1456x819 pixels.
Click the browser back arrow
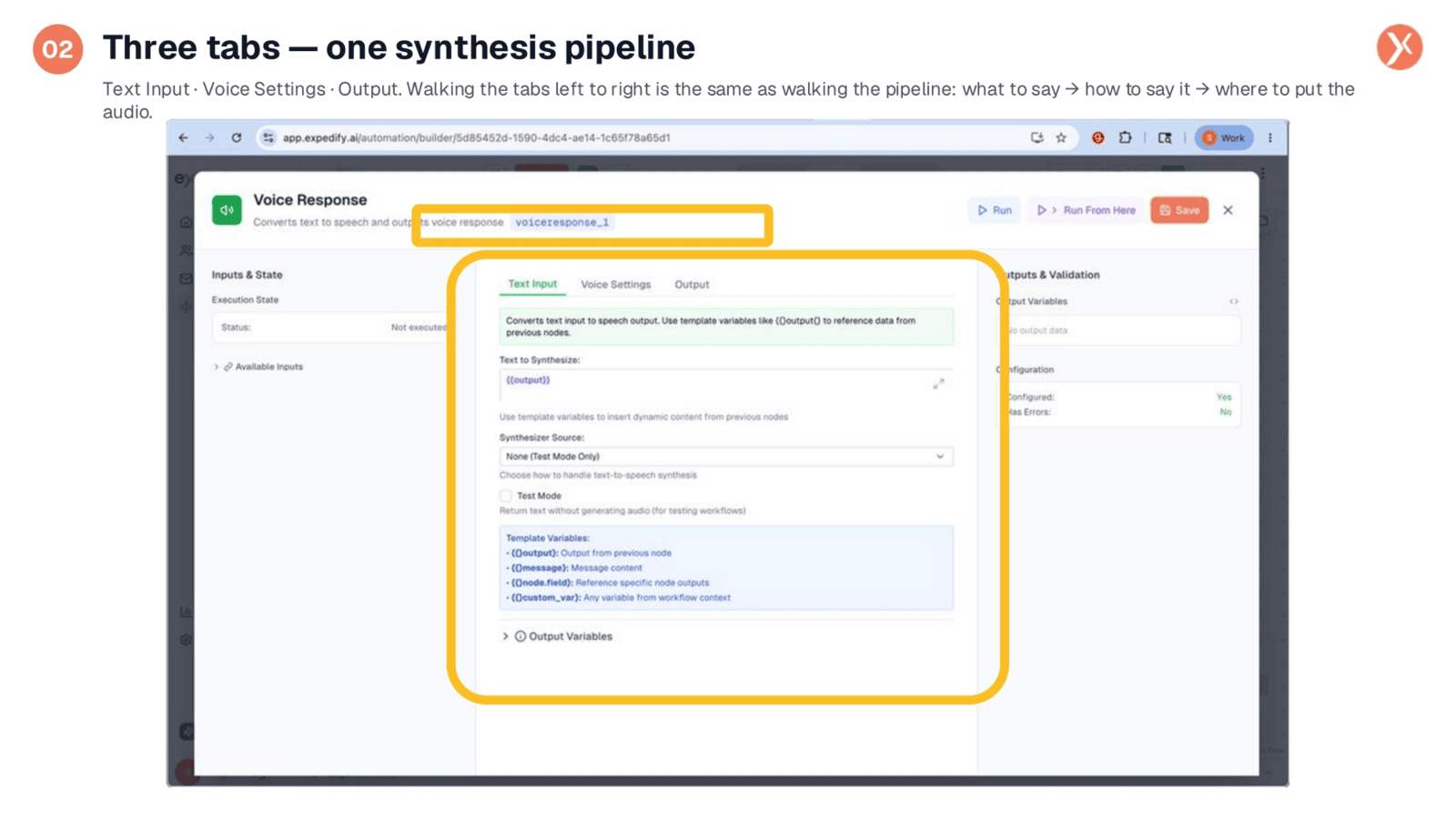184,137
